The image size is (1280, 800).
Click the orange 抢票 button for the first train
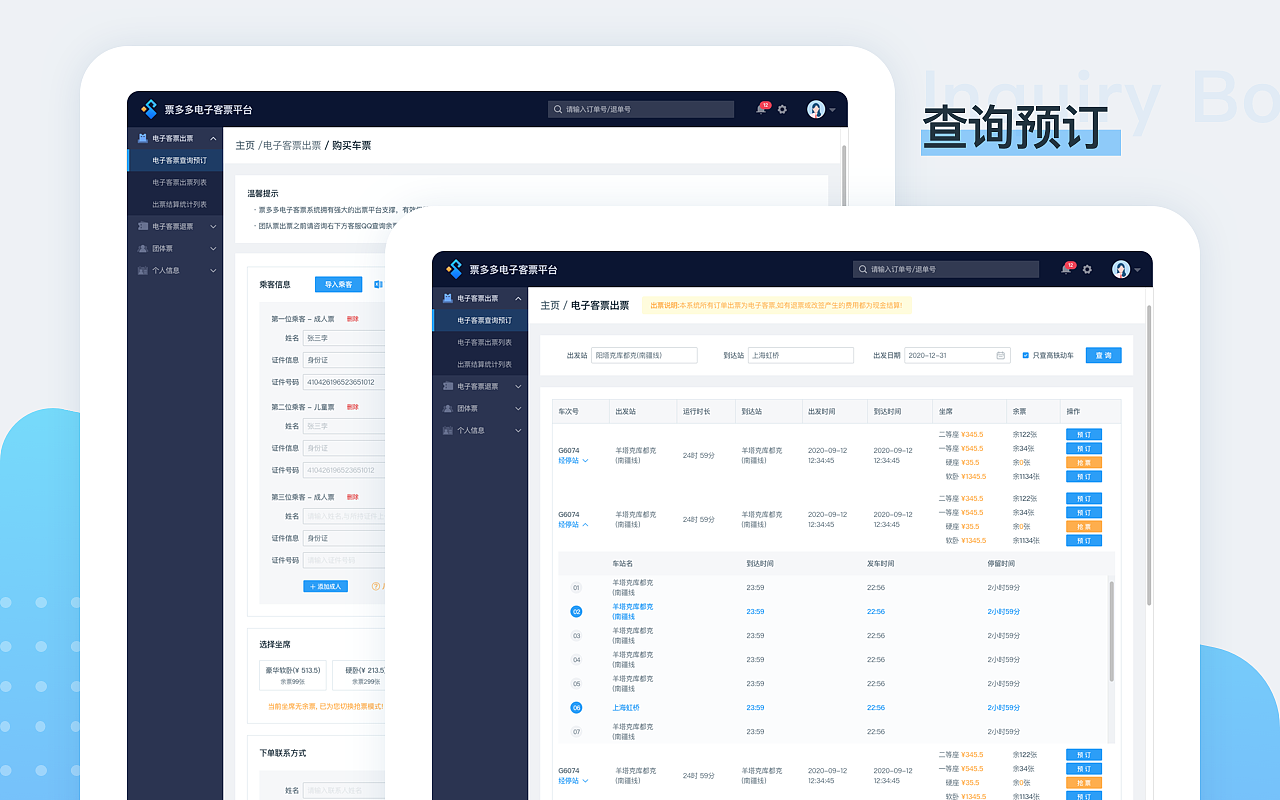pyautogui.click(x=1084, y=462)
